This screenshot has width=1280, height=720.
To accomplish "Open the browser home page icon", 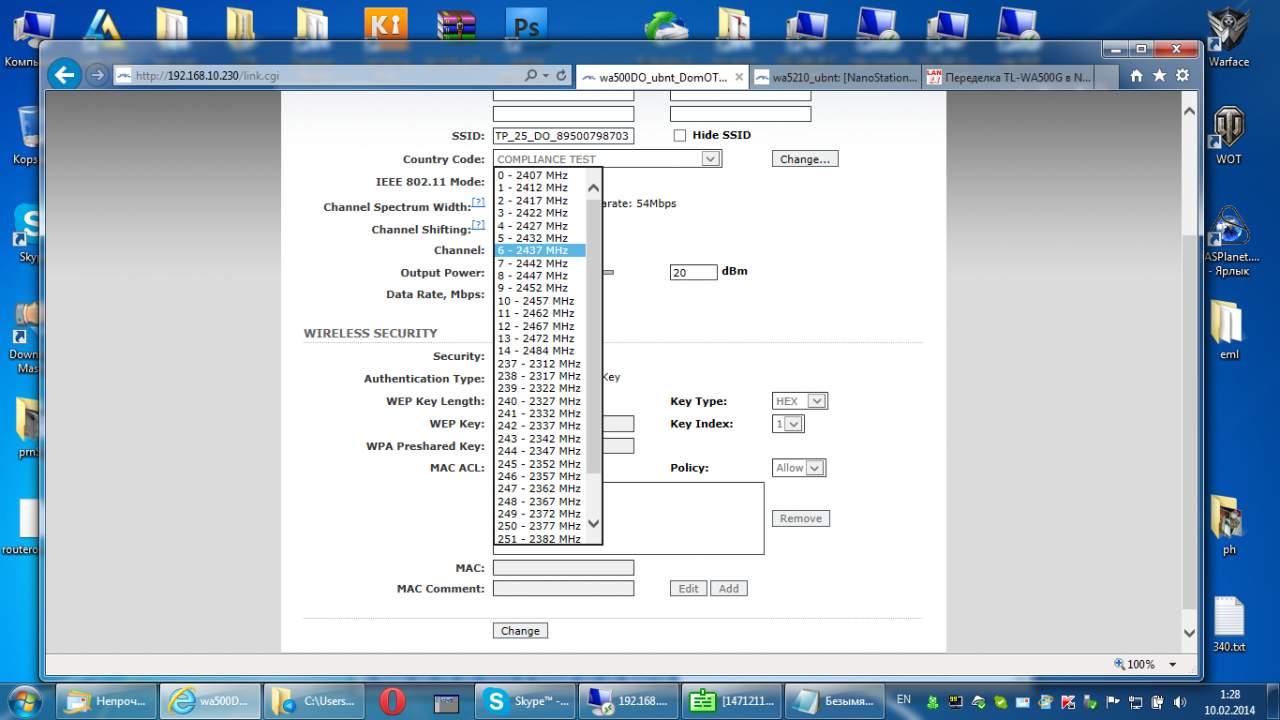I will 1136,76.
